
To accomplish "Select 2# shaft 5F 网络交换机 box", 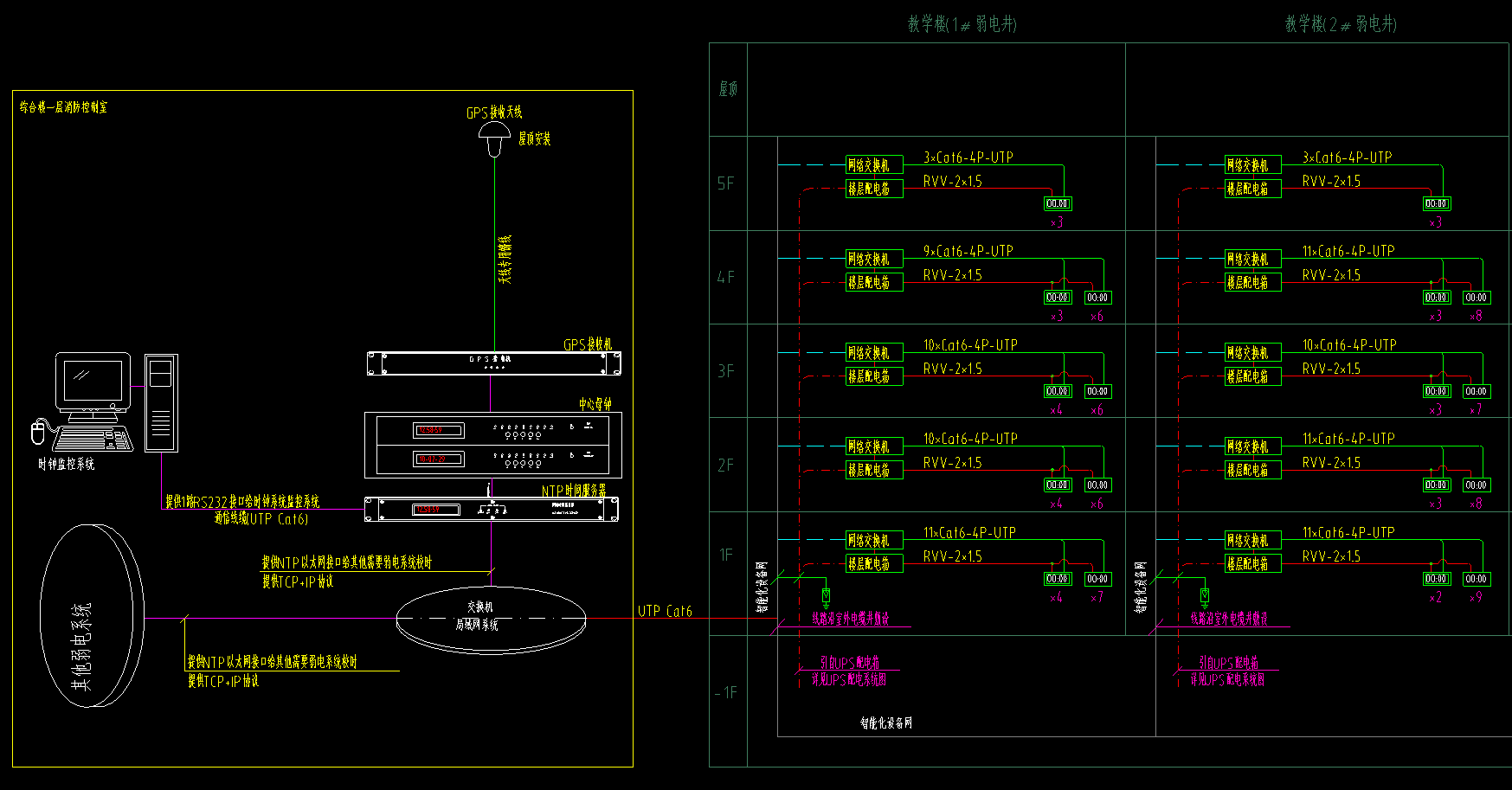I will 1253,164.
